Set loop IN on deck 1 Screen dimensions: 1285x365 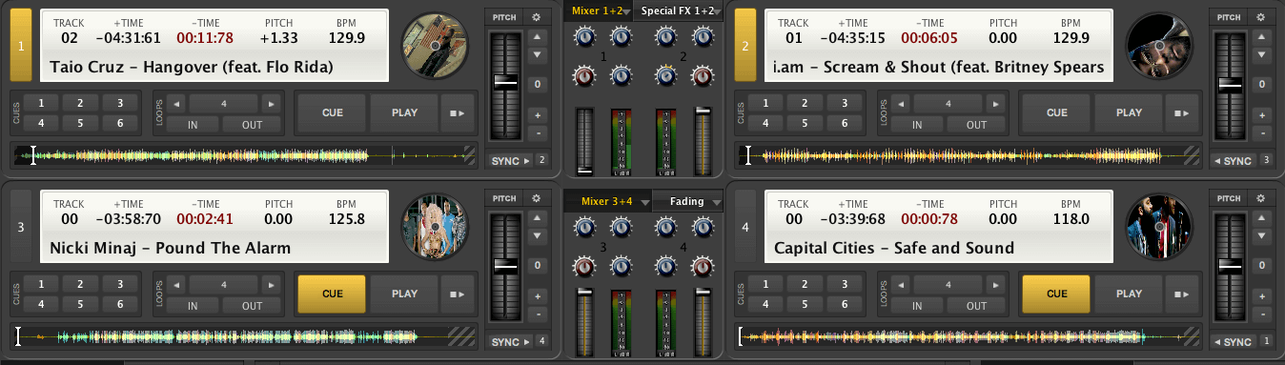192,125
